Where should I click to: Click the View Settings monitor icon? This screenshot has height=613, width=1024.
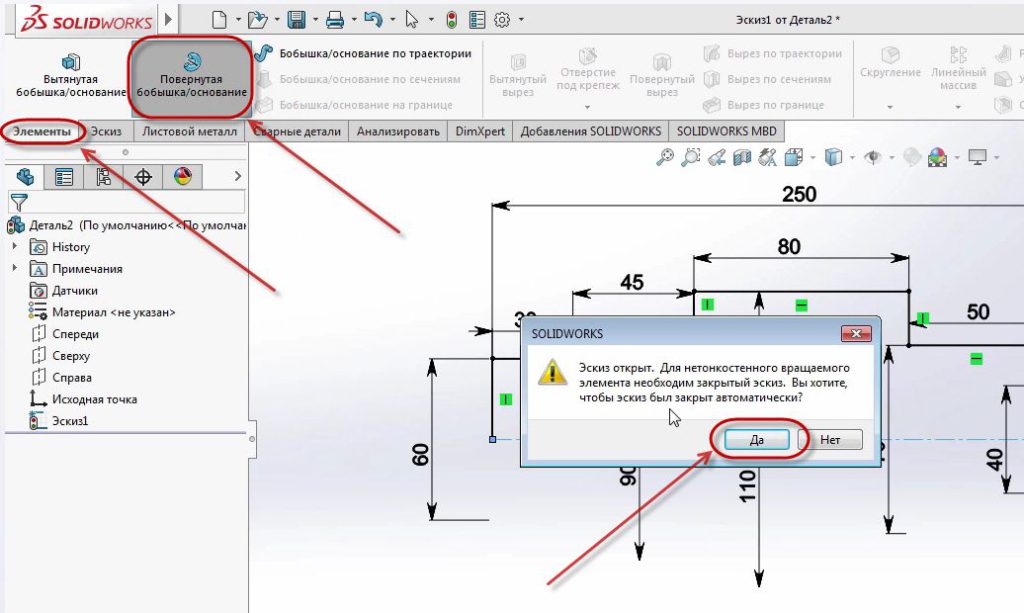[978, 157]
